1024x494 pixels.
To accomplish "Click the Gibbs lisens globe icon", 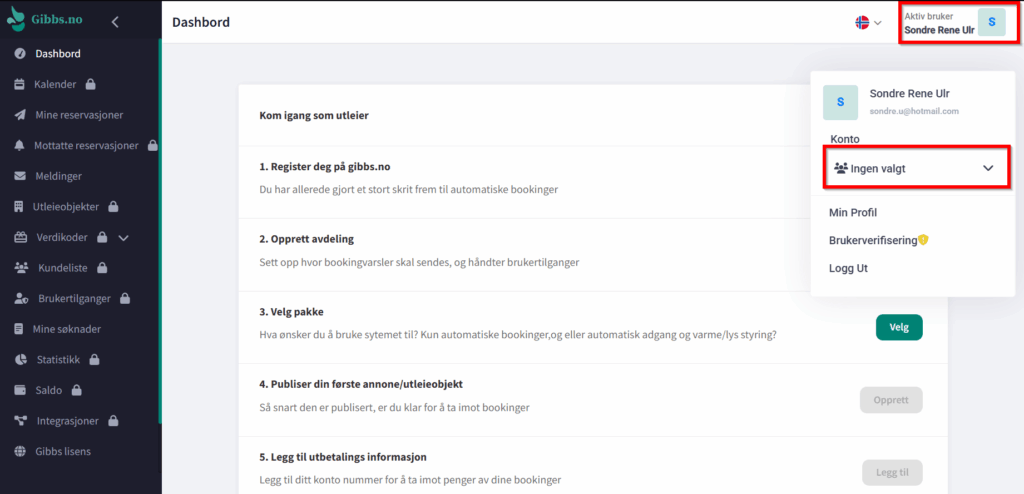I will [x=20, y=451].
